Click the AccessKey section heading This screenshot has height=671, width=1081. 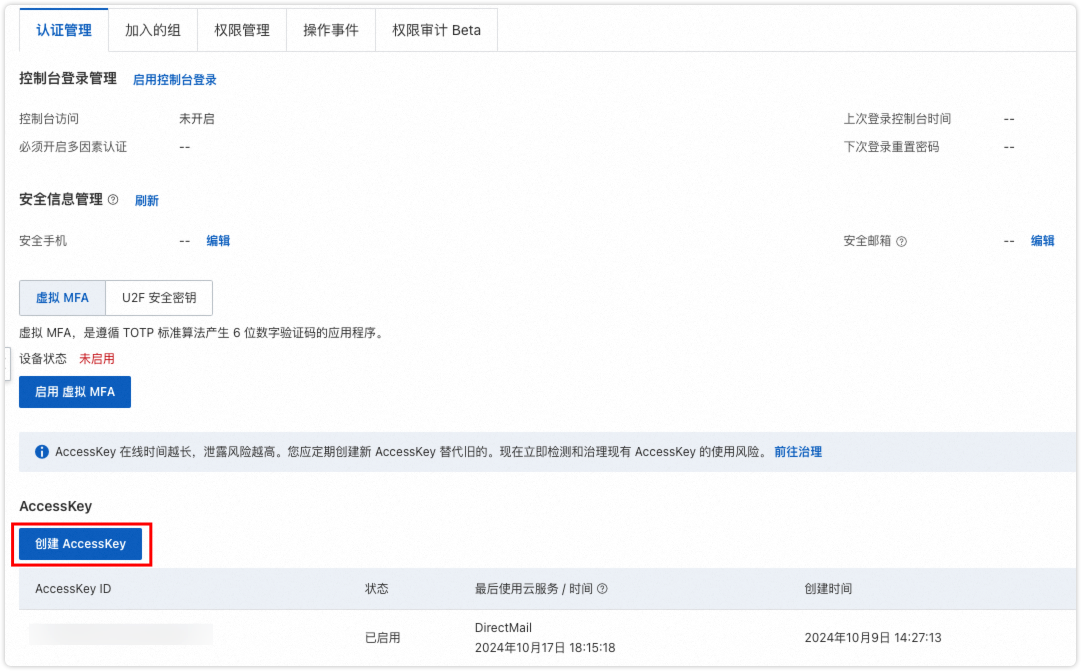55,506
